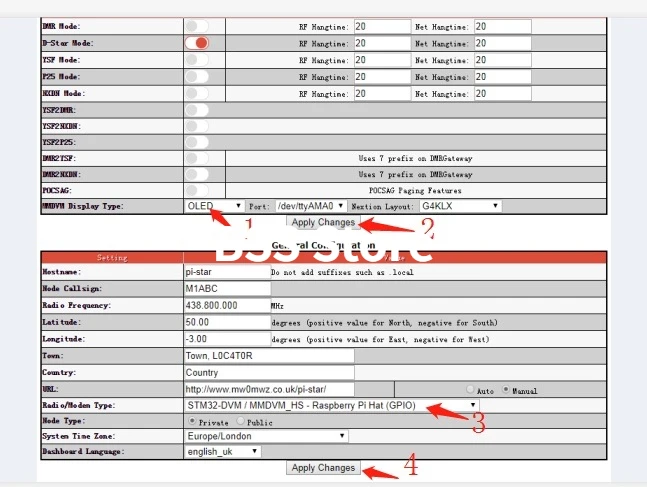Switch on YSF2NXDN
Viewport: 647px width, 487px height.
[197, 126]
